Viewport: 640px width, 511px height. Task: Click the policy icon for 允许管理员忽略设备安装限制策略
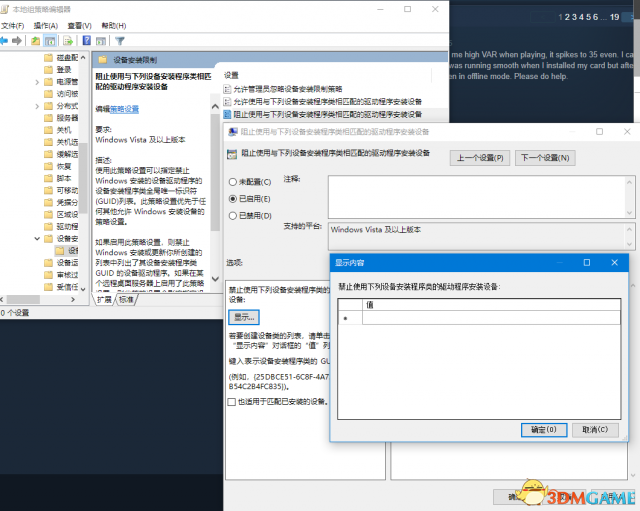[227, 89]
